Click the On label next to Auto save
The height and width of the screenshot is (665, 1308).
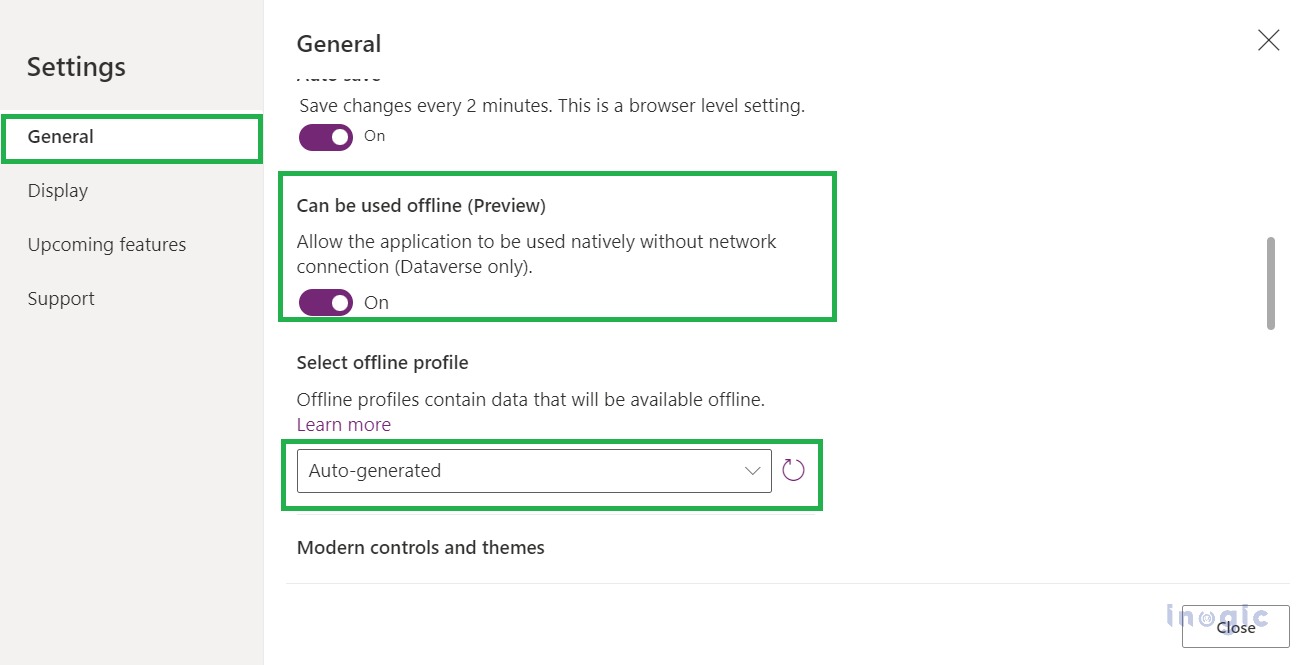click(375, 136)
